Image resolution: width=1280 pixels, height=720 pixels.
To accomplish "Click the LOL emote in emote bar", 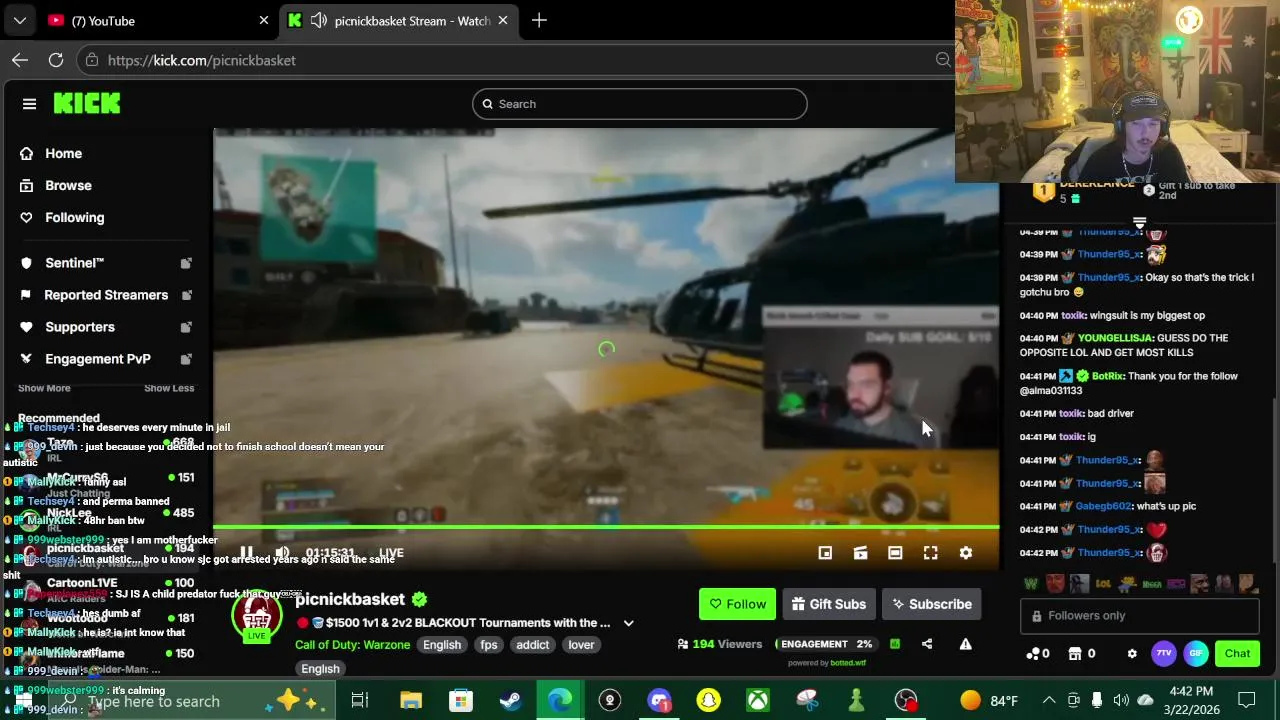I will pyautogui.click(x=1103, y=584).
